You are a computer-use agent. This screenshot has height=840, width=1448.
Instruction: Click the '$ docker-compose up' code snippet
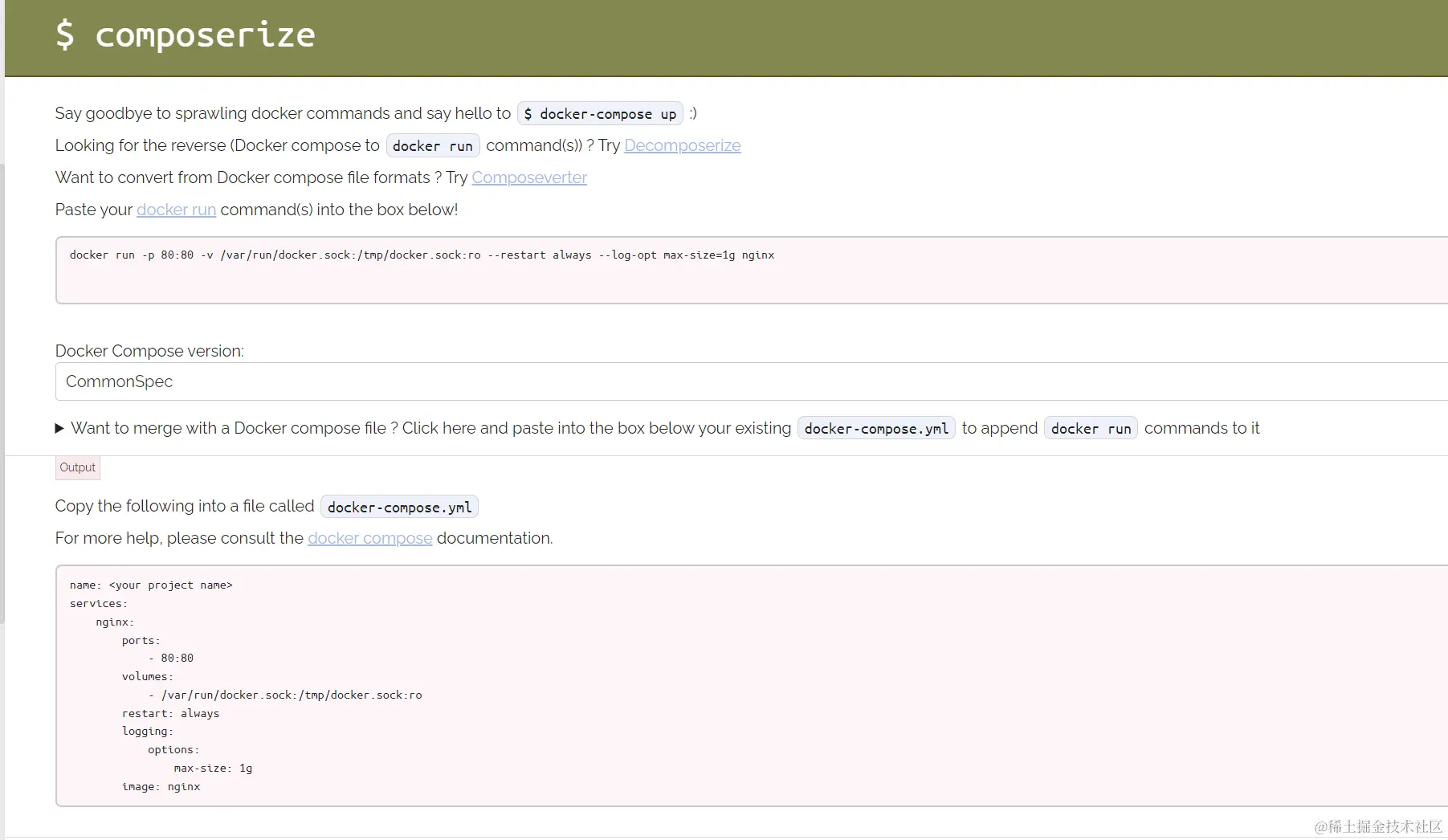point(600,114)
